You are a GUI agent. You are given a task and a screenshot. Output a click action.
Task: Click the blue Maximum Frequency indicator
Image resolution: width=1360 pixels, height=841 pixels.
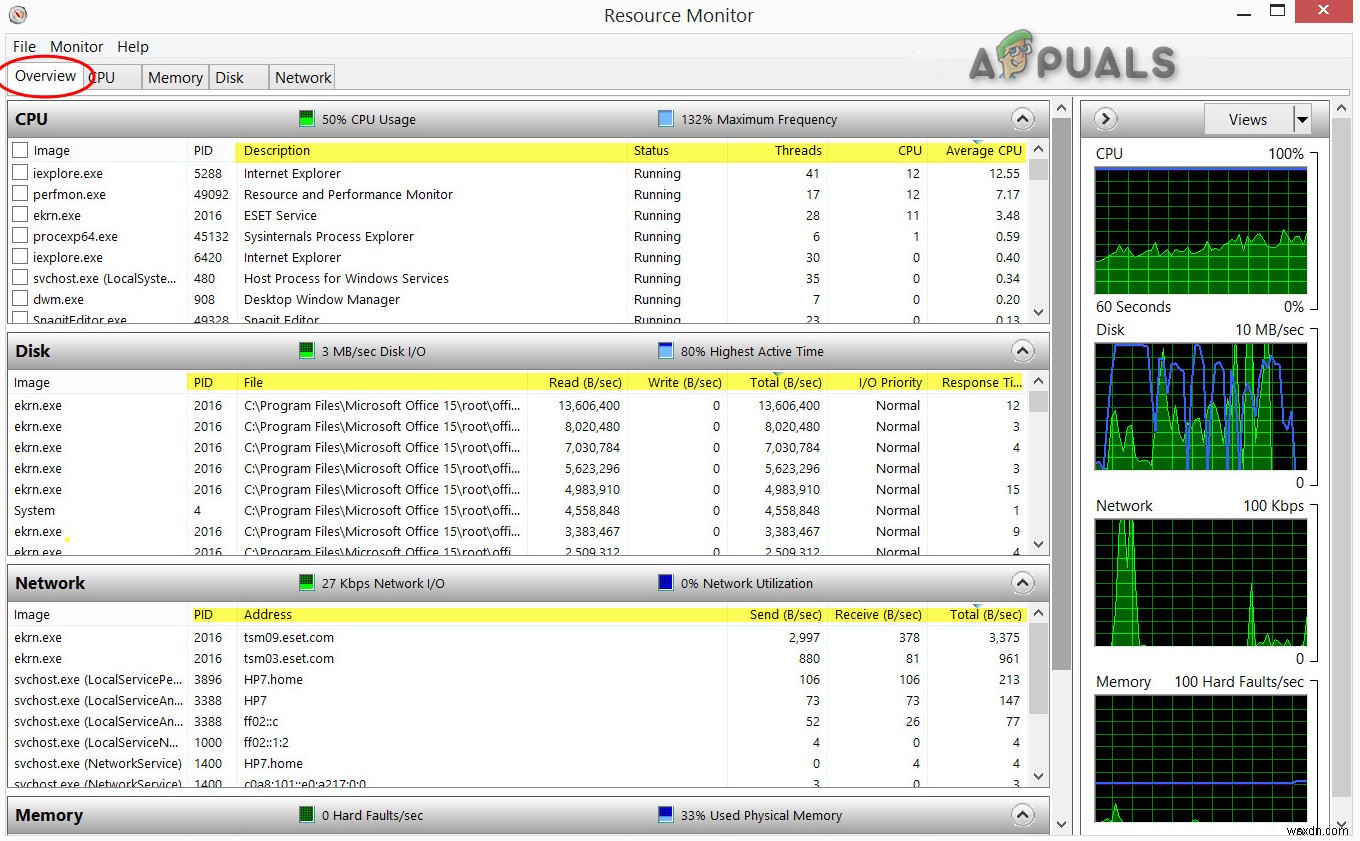[x=665, y=119]
